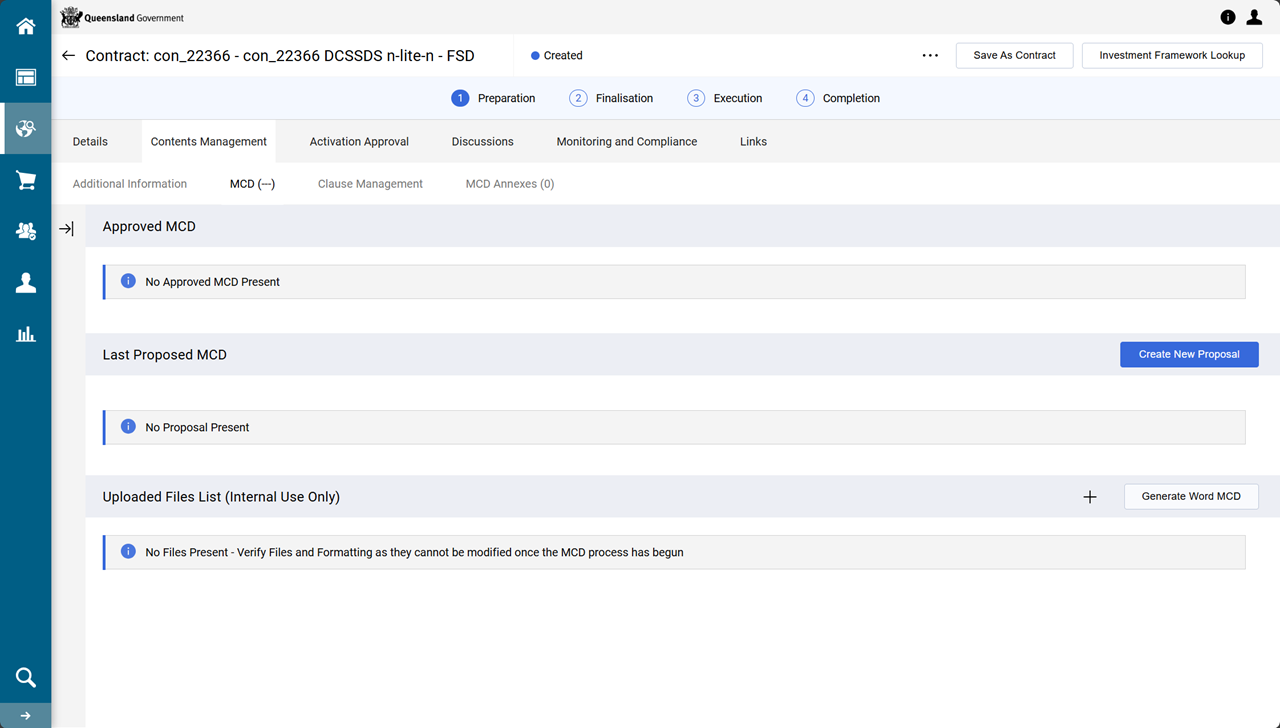Click the Generate Word MCD button
The image size is (1280, 728).
coord(1191,497)
